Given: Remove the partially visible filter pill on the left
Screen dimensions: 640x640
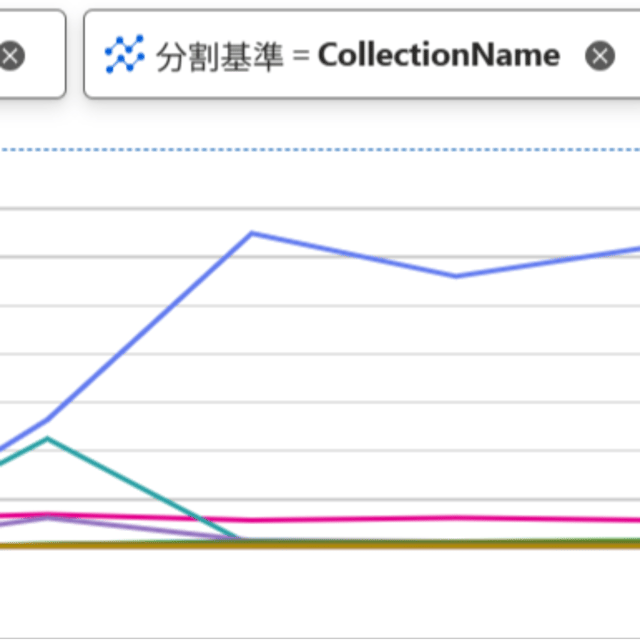Looking at the screenshot, I should tap(12, 56).
